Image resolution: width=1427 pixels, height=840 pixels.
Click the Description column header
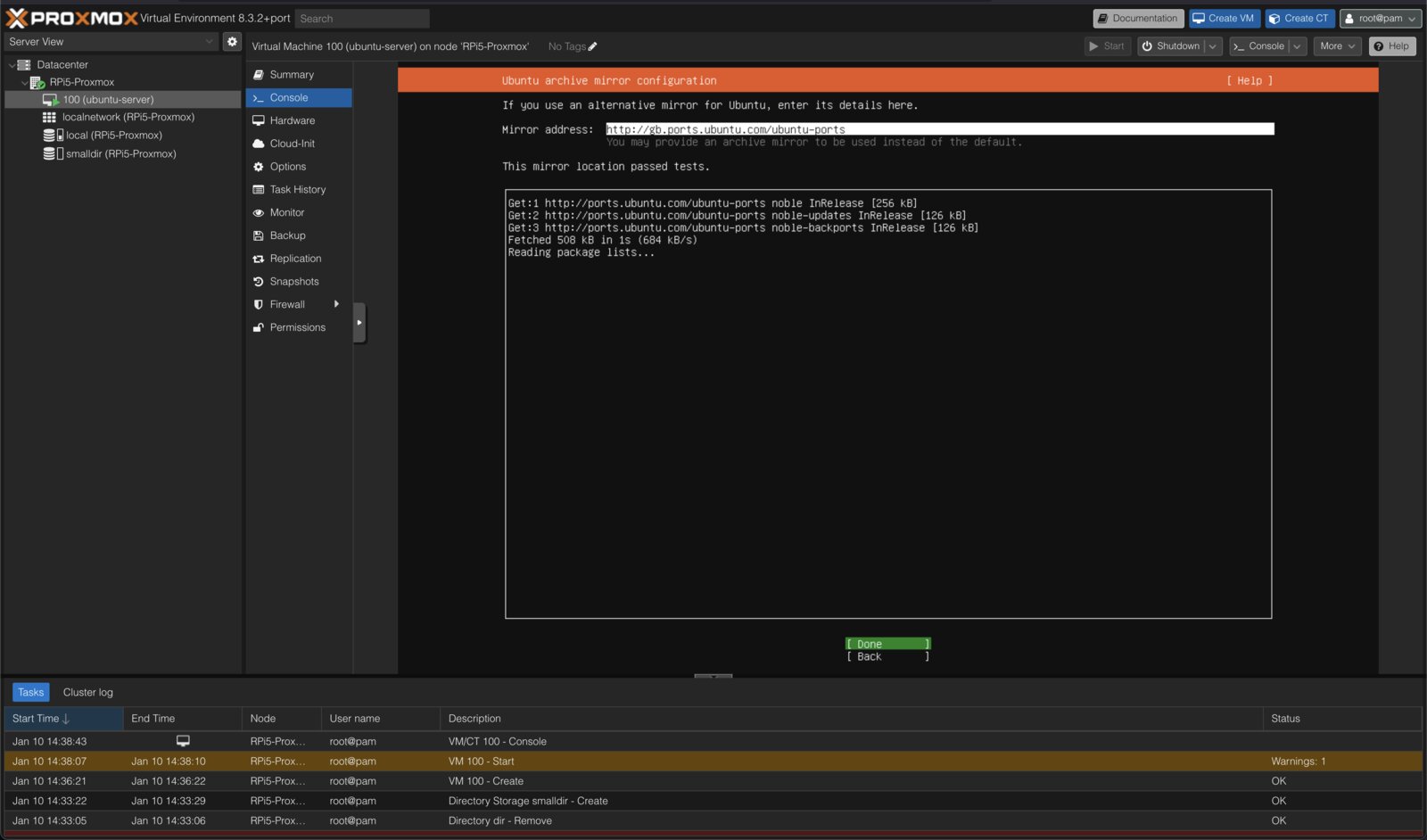852,719
